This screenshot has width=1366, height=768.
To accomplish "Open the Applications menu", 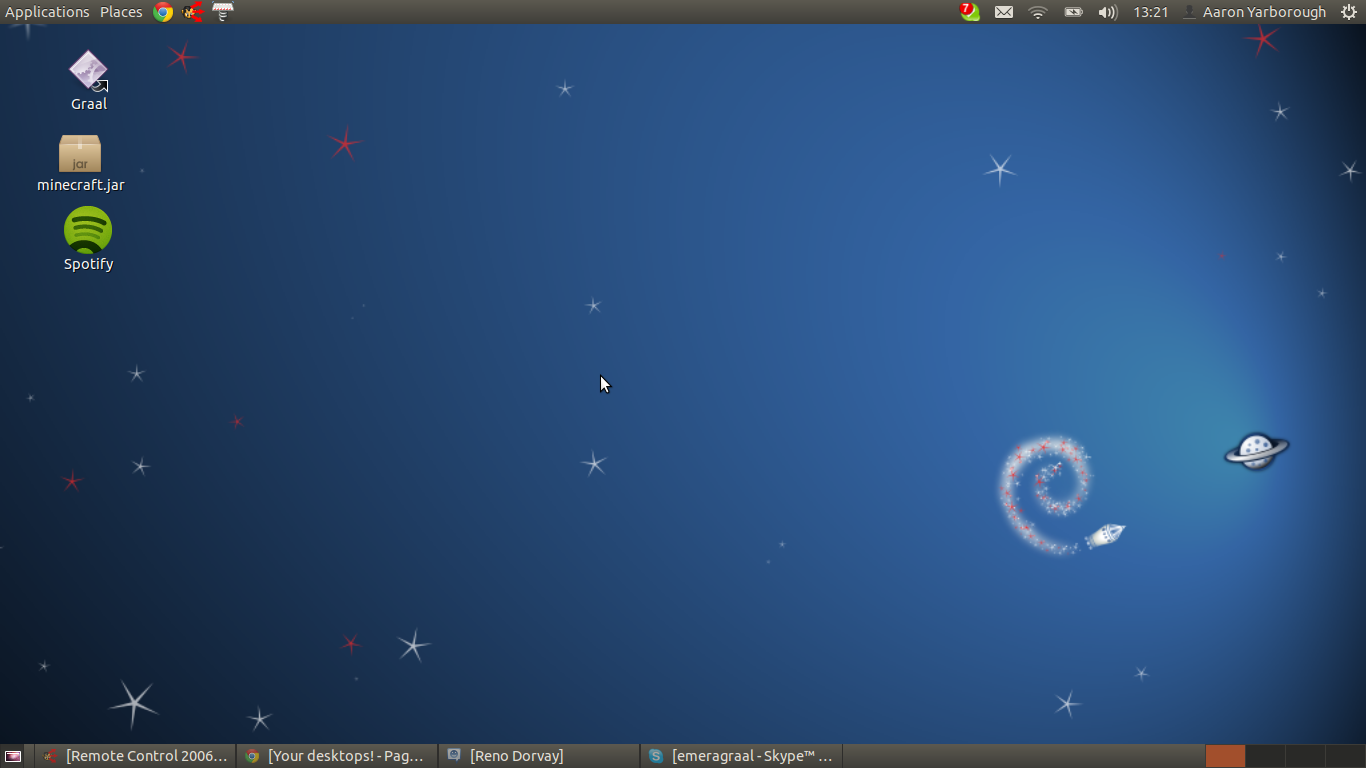I will pos(47,12).
